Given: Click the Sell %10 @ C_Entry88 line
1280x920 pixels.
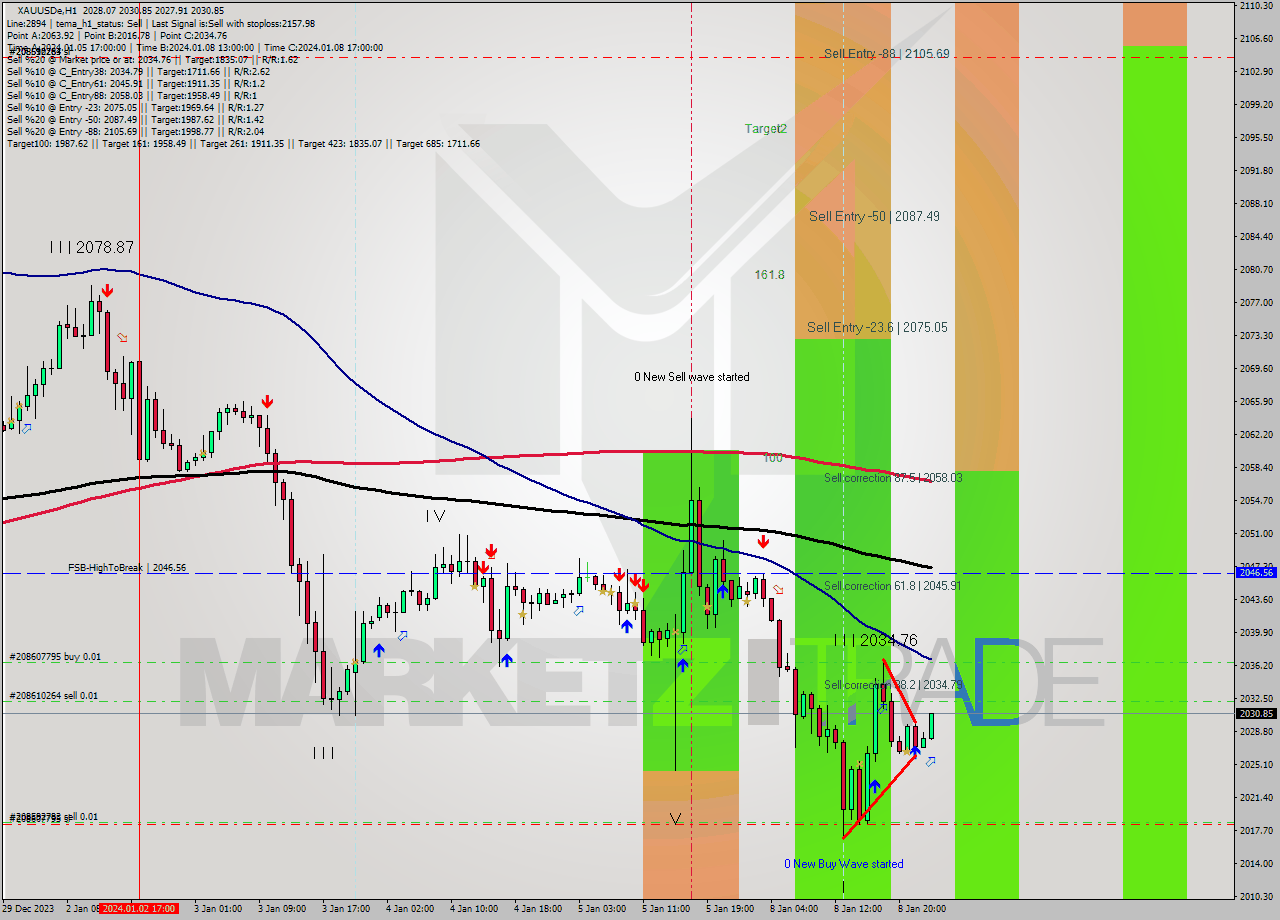Looking at the screenshot, I should (x=131, y=95).
